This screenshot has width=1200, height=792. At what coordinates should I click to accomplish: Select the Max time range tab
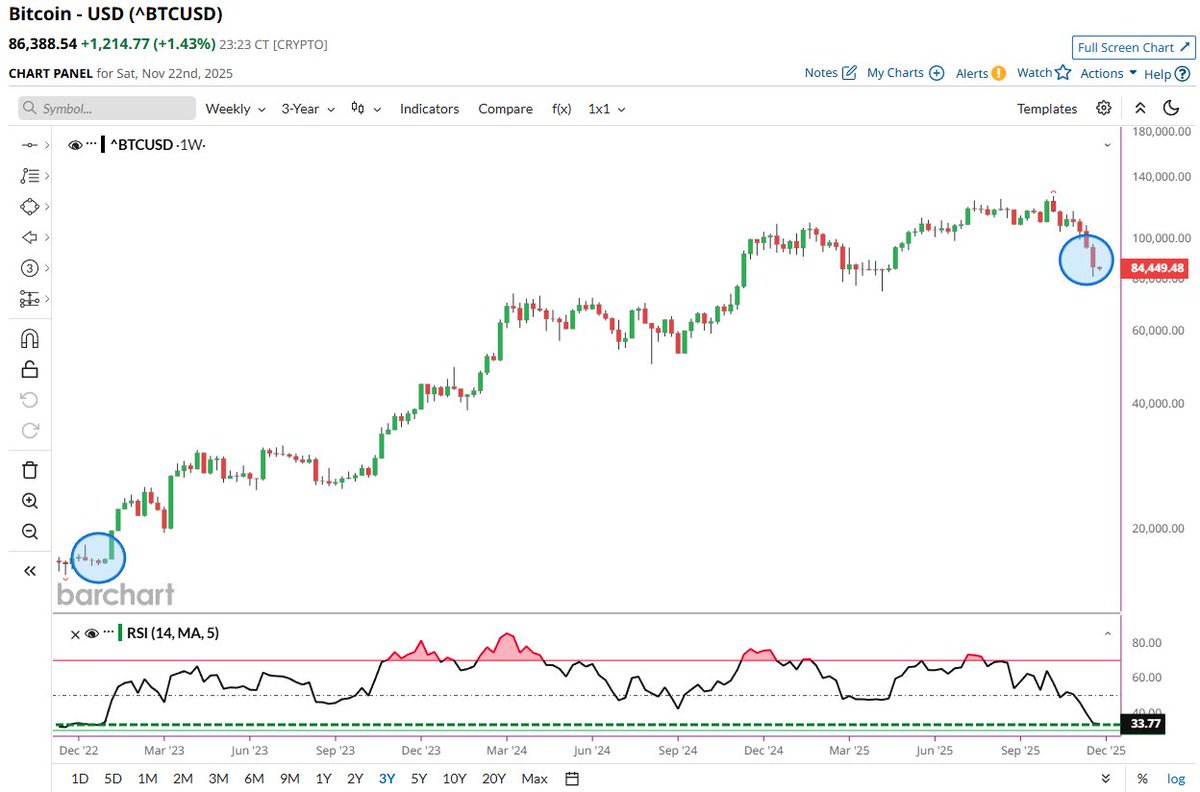tap(534, 778)
